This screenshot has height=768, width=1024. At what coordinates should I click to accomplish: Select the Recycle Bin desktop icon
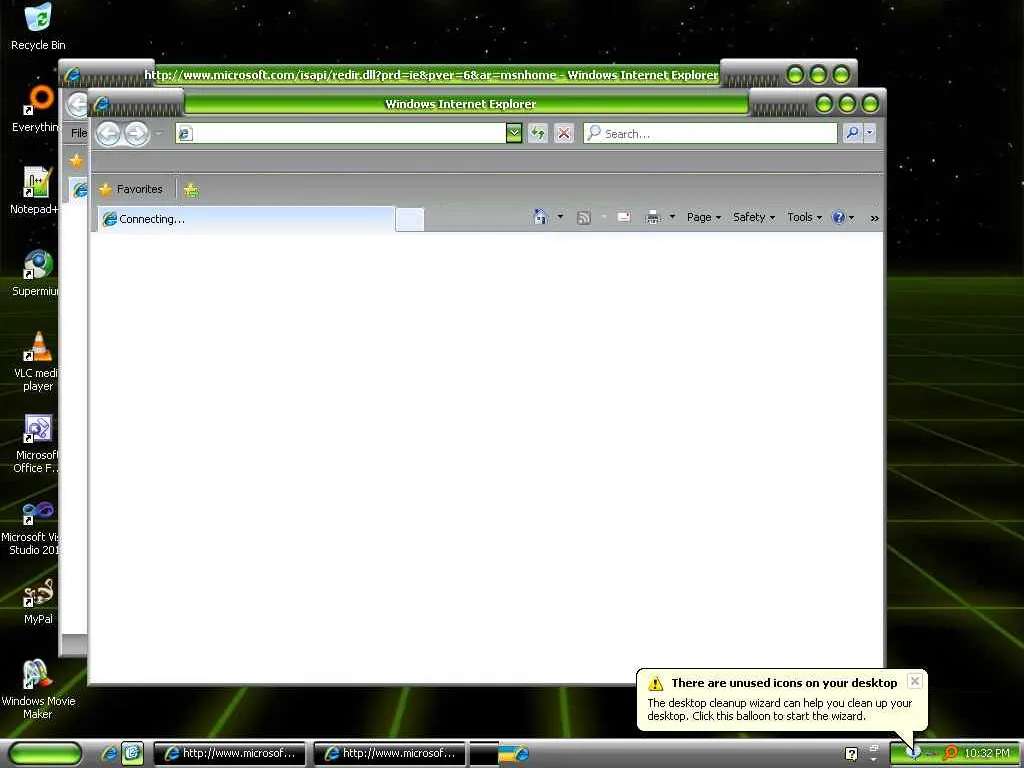pyautogui.click(x=38, y=27)
